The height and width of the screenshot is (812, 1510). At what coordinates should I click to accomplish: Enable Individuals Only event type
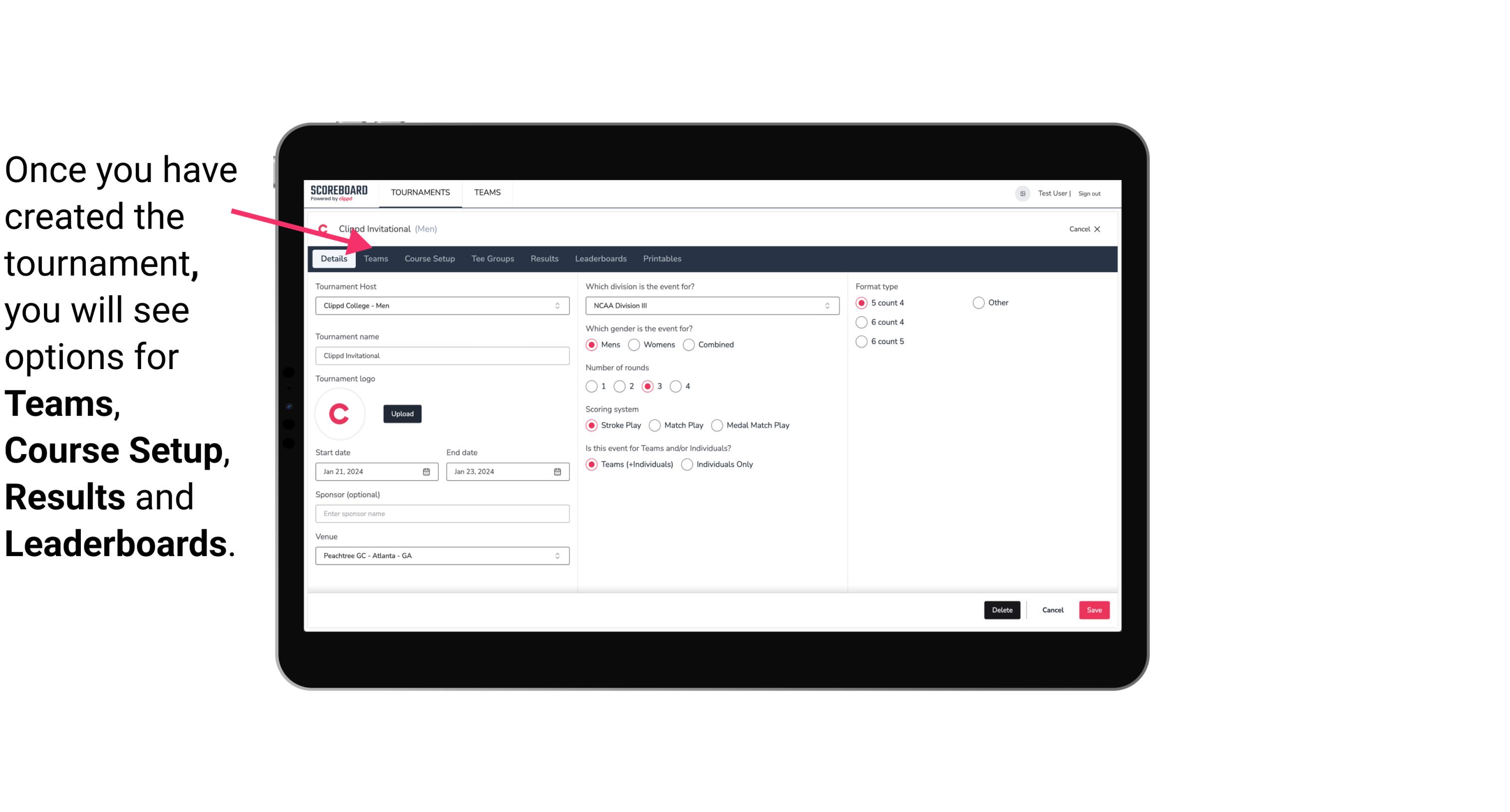point(689,464)
